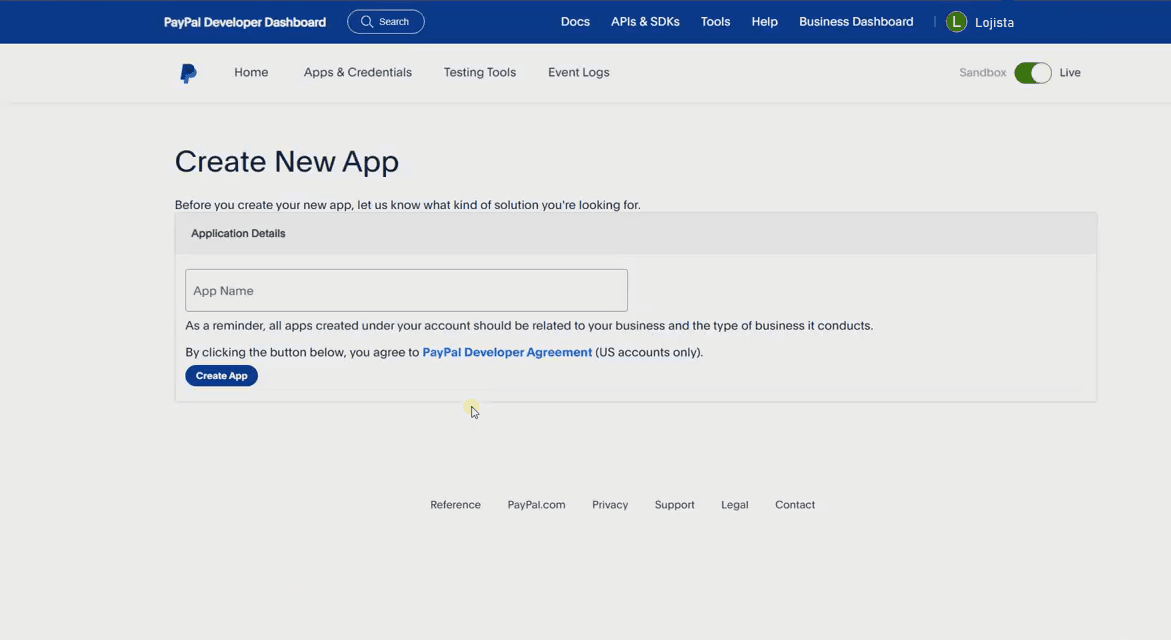Open the Contact footer link
Image resolution: width=1171 pixels, height=640 pixels.
coord(795,505)
